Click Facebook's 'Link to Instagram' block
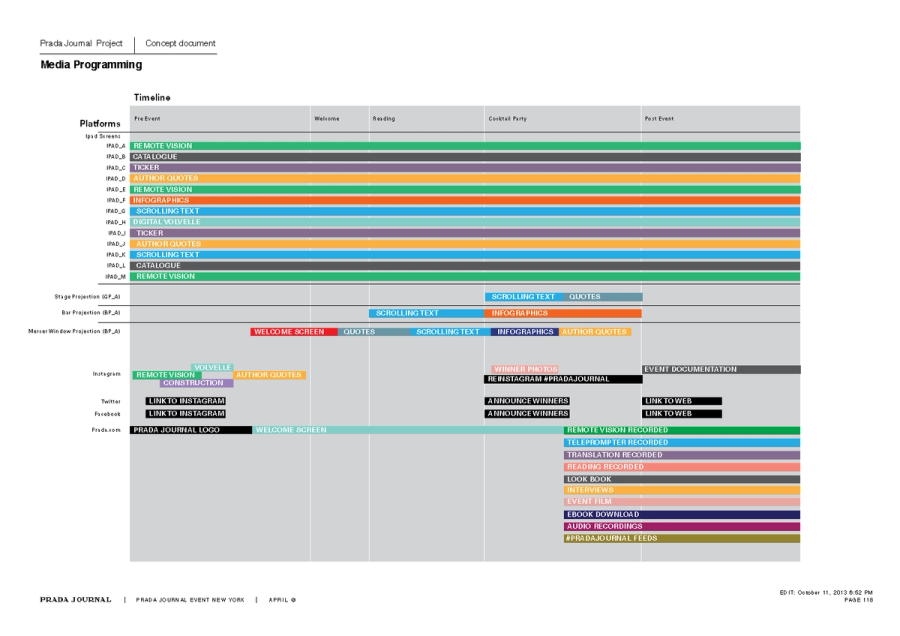Image resolution: width=900 pixels, height=636 pixels. click(185, 413)
